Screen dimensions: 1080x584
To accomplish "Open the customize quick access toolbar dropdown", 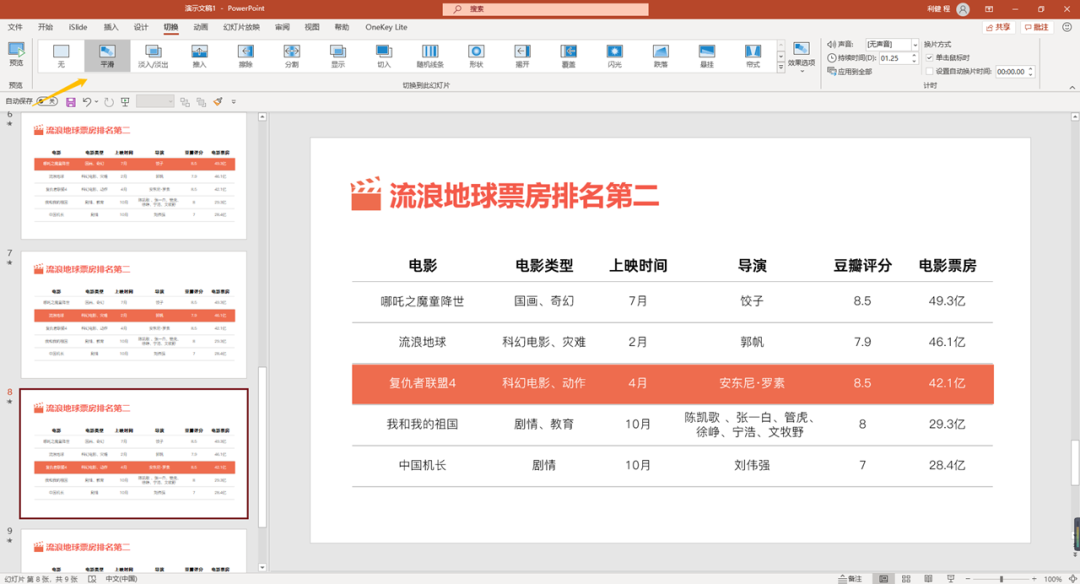I will 233,102.
